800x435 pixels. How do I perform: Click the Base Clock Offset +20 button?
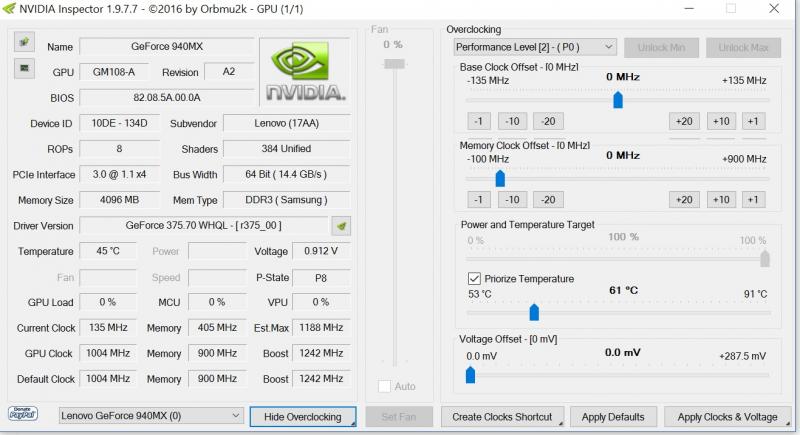(684, 121)
